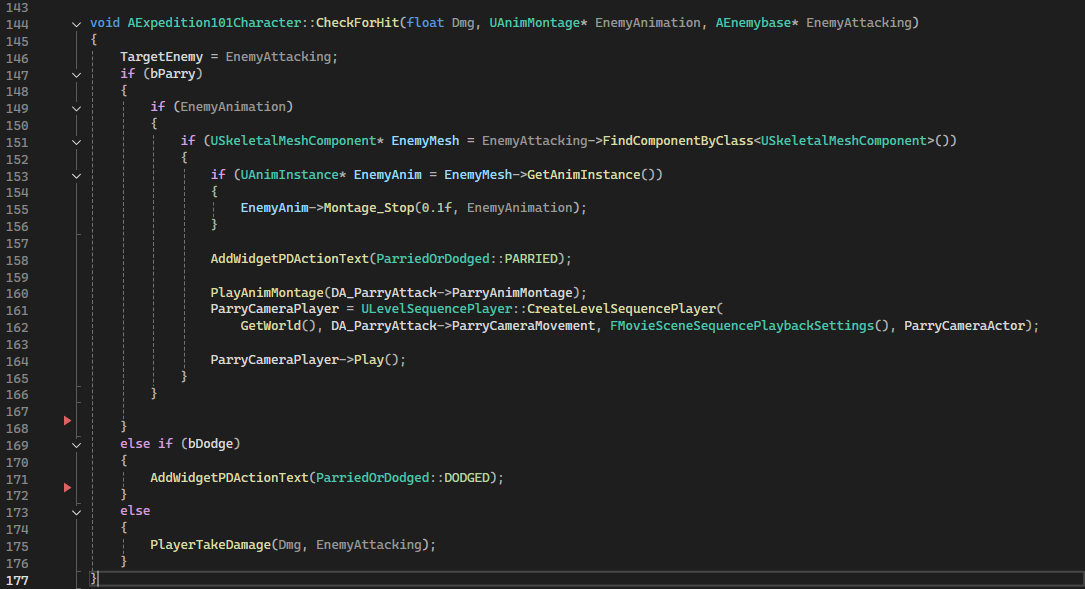This screenshot has height=589, width=1085.
Task: Fold the final else block at line 173
Action: click(x=77, y=511)
